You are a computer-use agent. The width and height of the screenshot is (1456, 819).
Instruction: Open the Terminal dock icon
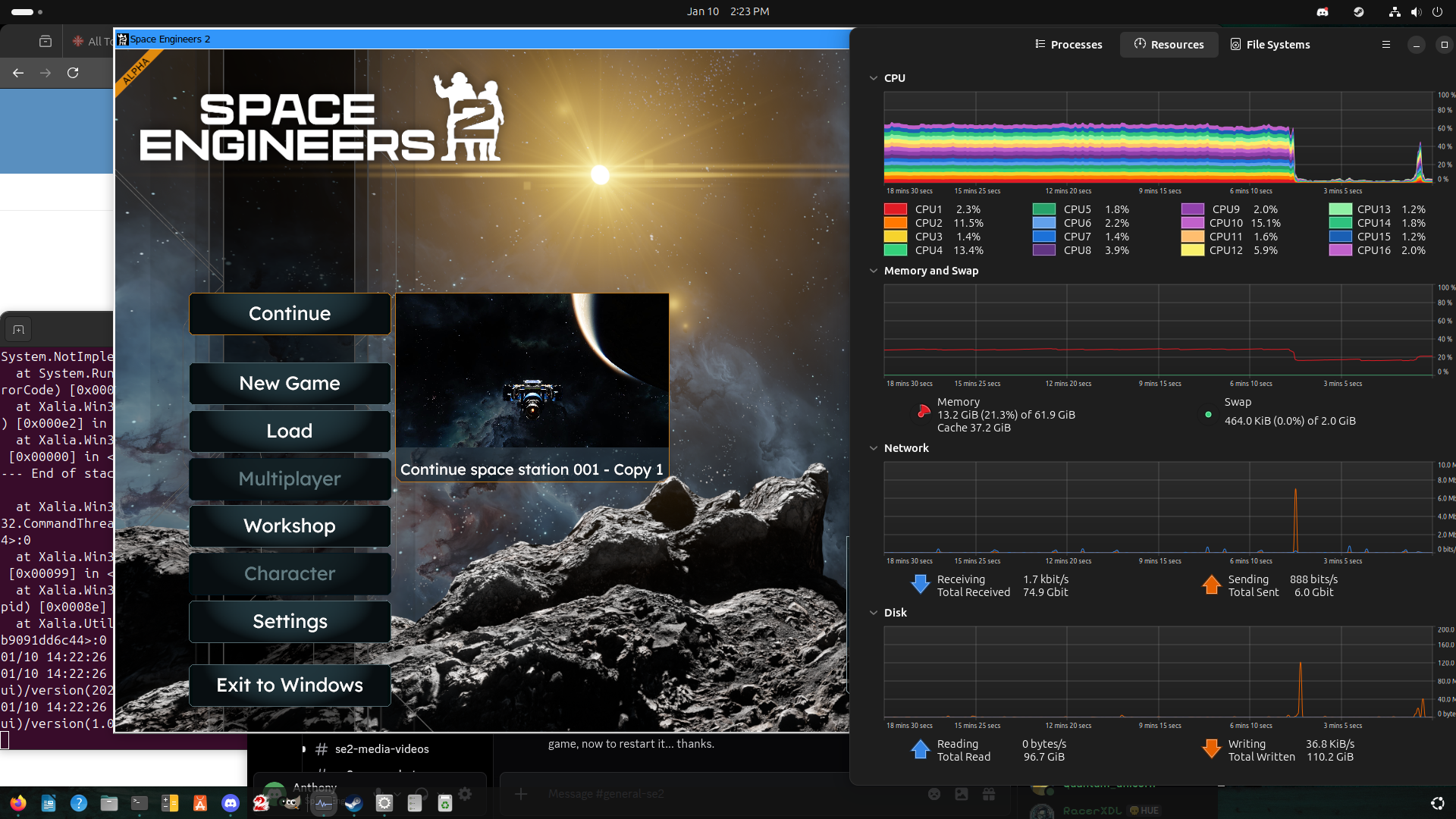[x=140, y=803]
